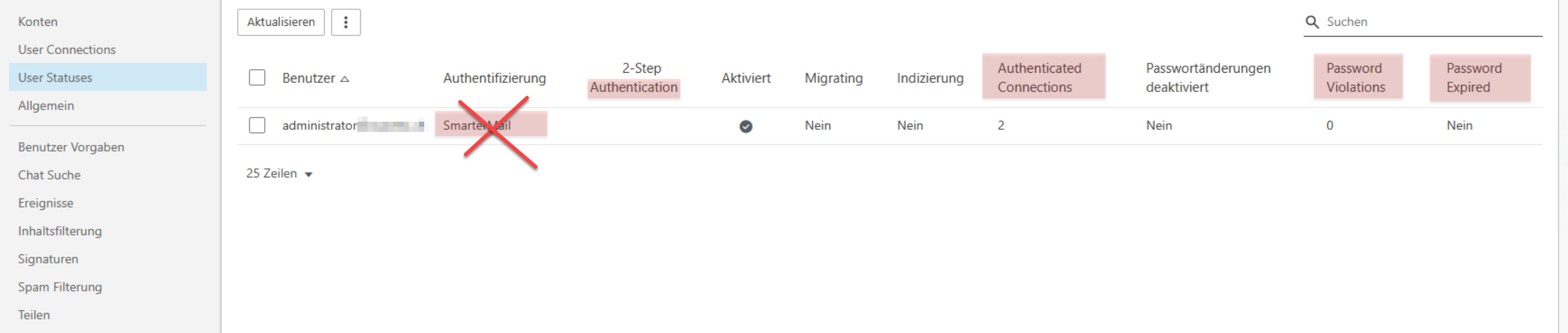Go to User Connections menu item
Screen dimensions: 1568x333
click(x=67, y=50)
